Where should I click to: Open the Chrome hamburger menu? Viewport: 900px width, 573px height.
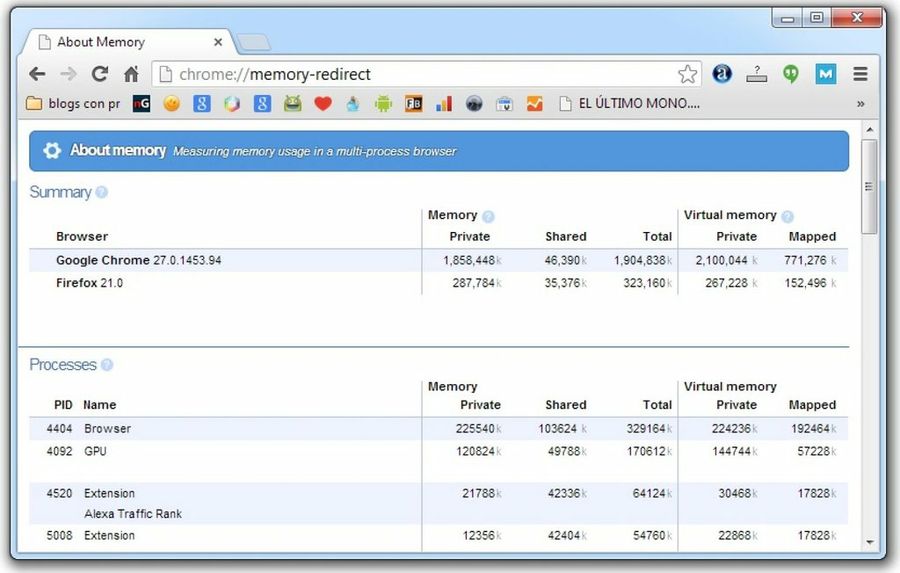pos(860,74)
